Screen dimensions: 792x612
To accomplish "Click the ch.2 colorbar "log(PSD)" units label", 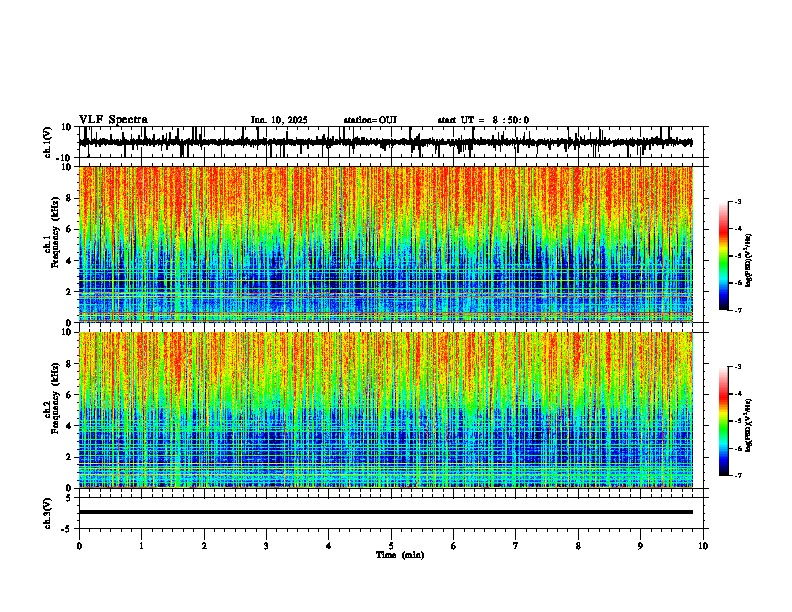I will pos(748,426).
